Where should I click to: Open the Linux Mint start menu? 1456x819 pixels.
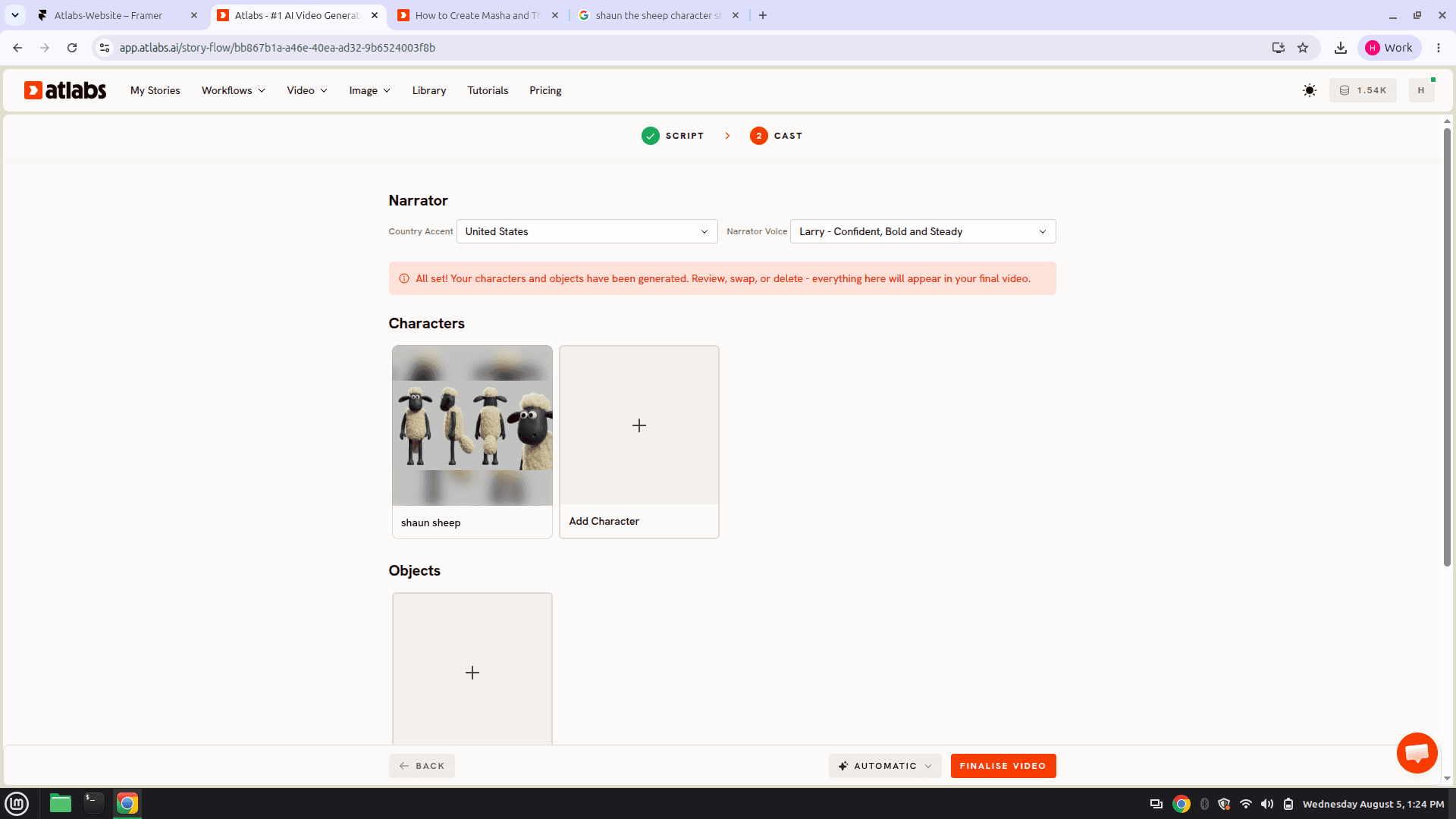[x=17, y=803]
